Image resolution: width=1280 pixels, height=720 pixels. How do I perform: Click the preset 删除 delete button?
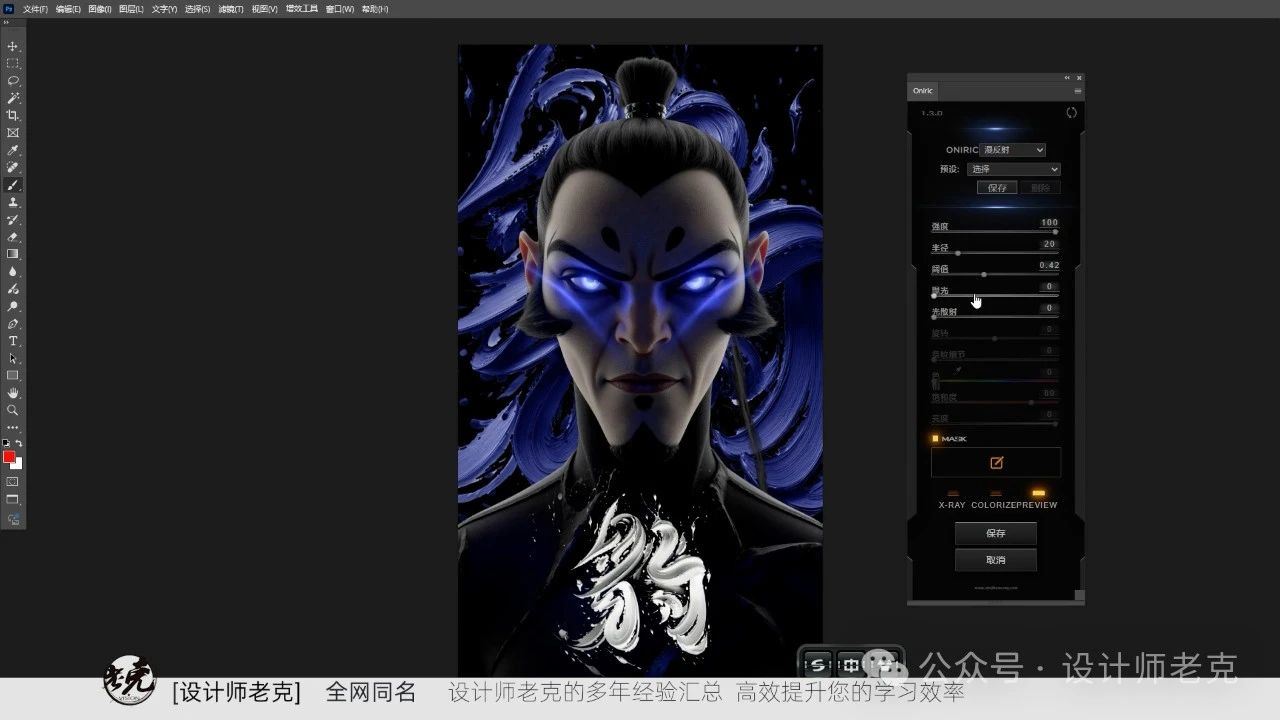click(x=1040, y=188)
